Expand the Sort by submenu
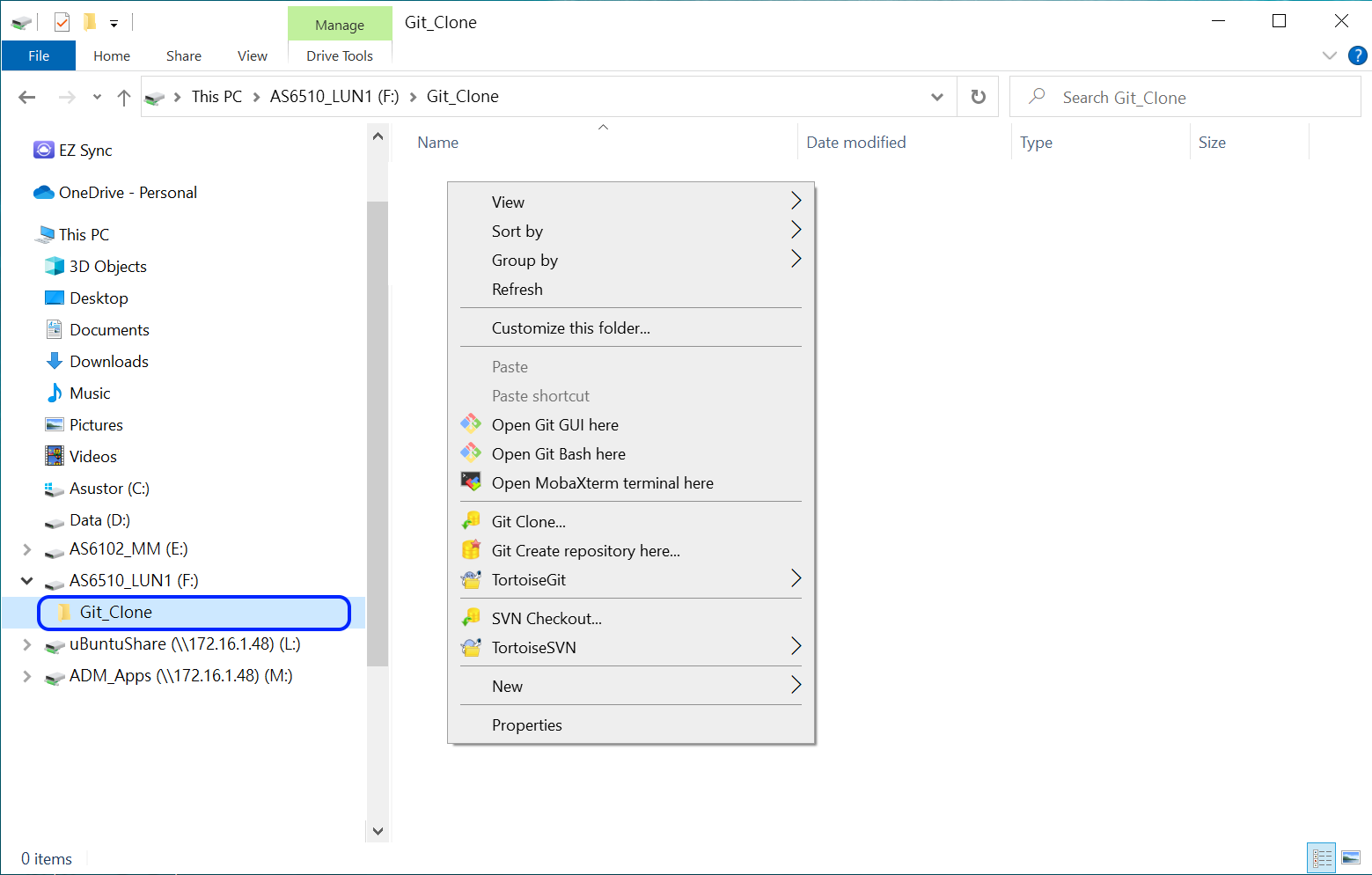The height and width of the screenshot is (875, 1372). pos(796,230)
